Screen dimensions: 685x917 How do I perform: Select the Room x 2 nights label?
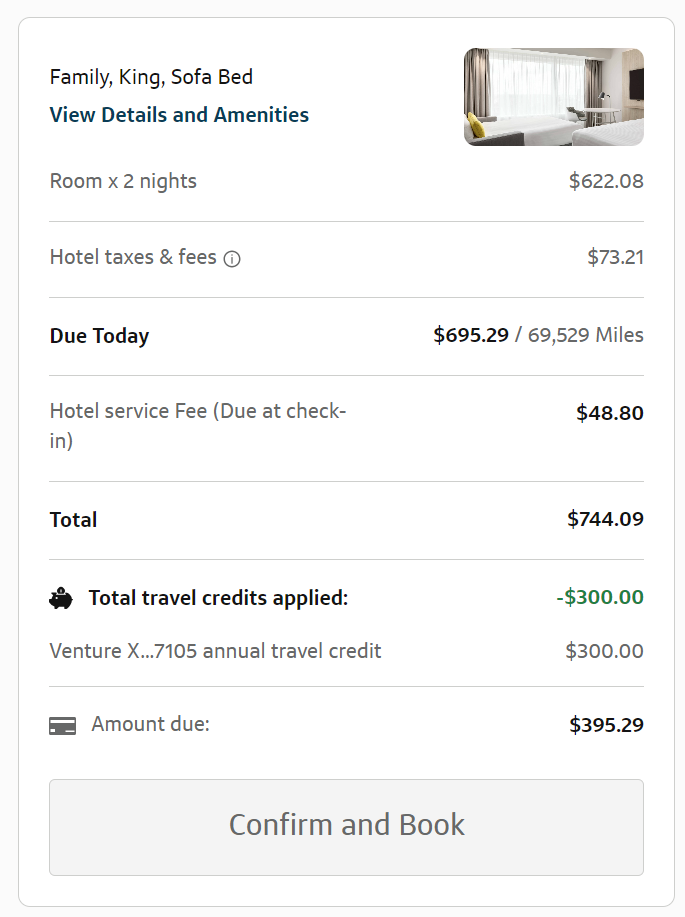(x=123, y=181)
